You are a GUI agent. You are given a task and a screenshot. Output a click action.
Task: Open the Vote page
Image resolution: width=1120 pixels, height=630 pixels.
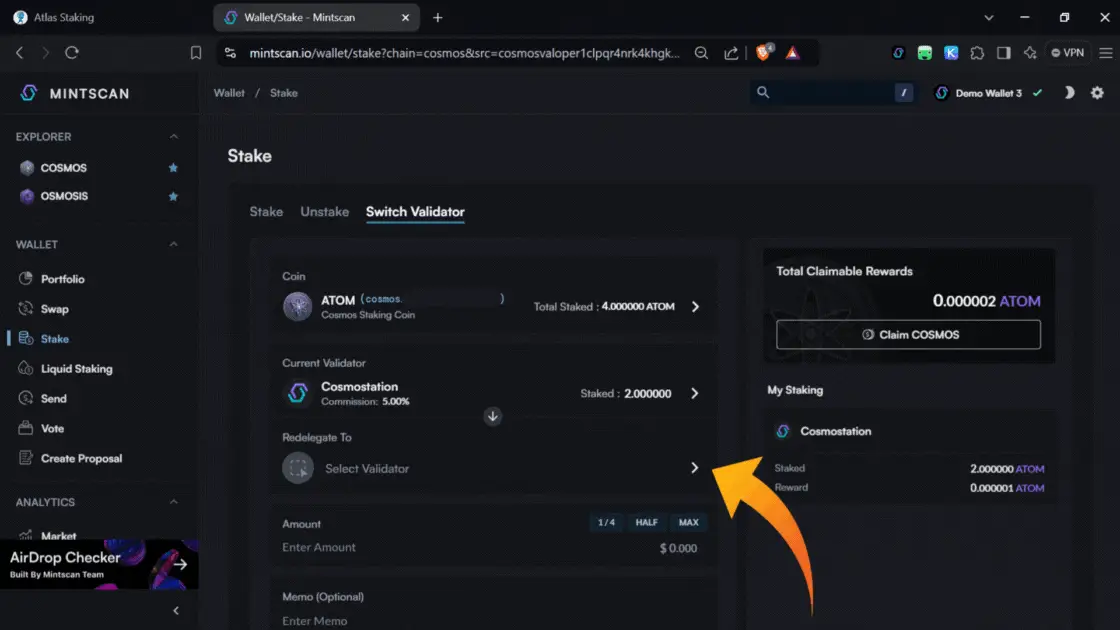pyautogui.click(x=52, y=428)
